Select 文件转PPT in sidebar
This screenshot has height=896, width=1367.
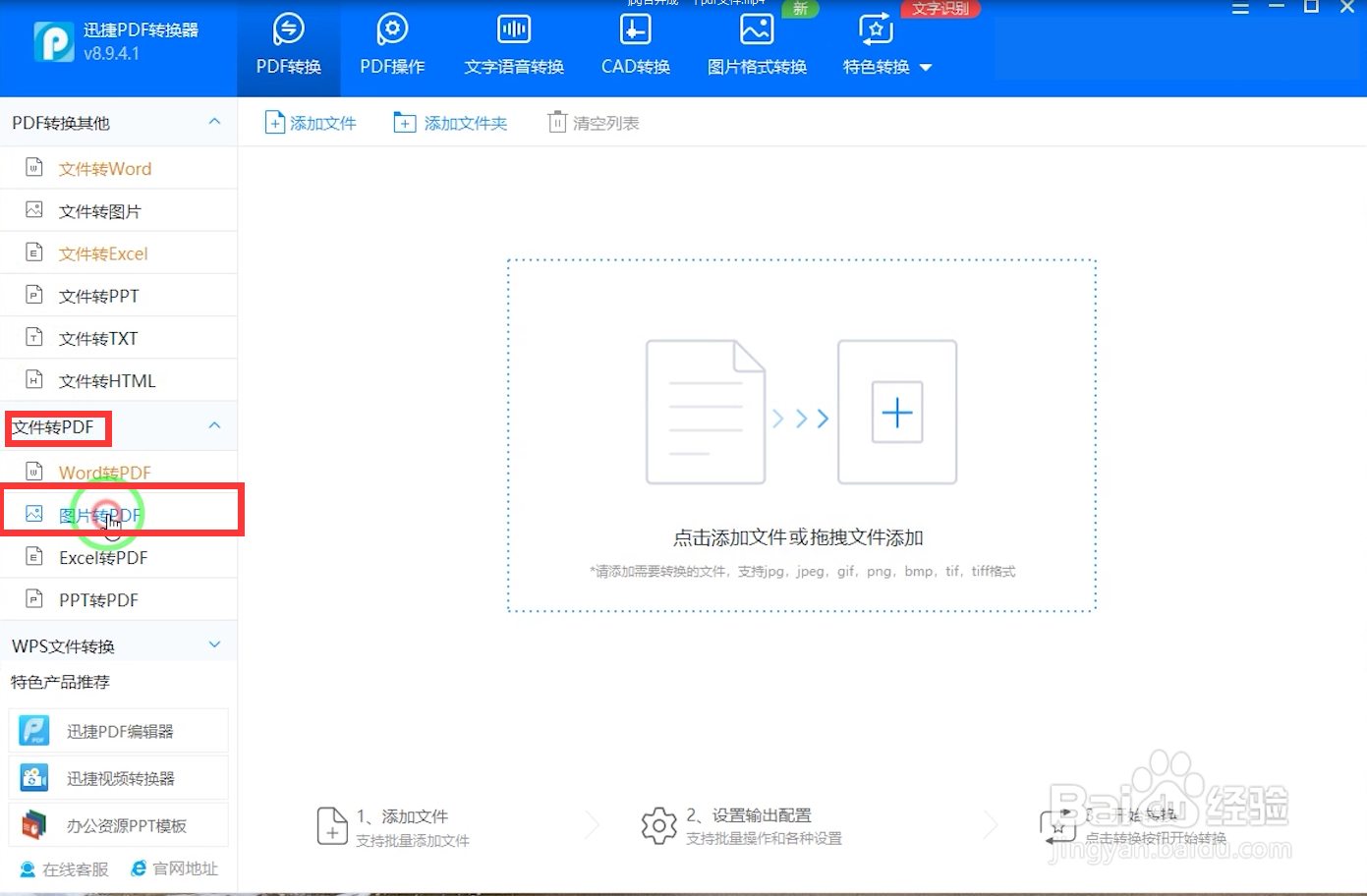pyautogui.click(x=118, y=296)
